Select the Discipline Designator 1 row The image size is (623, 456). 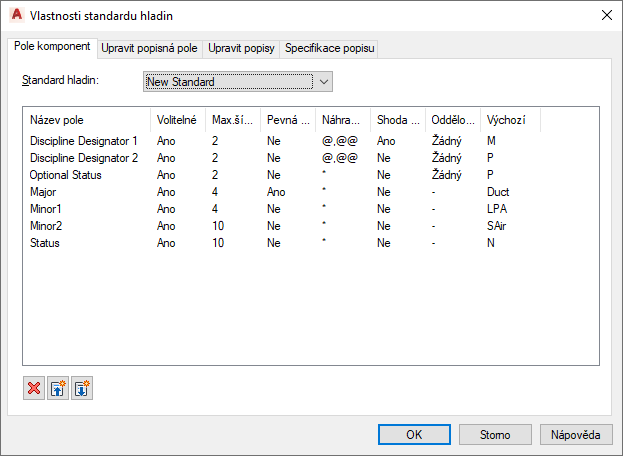(84, 142)
